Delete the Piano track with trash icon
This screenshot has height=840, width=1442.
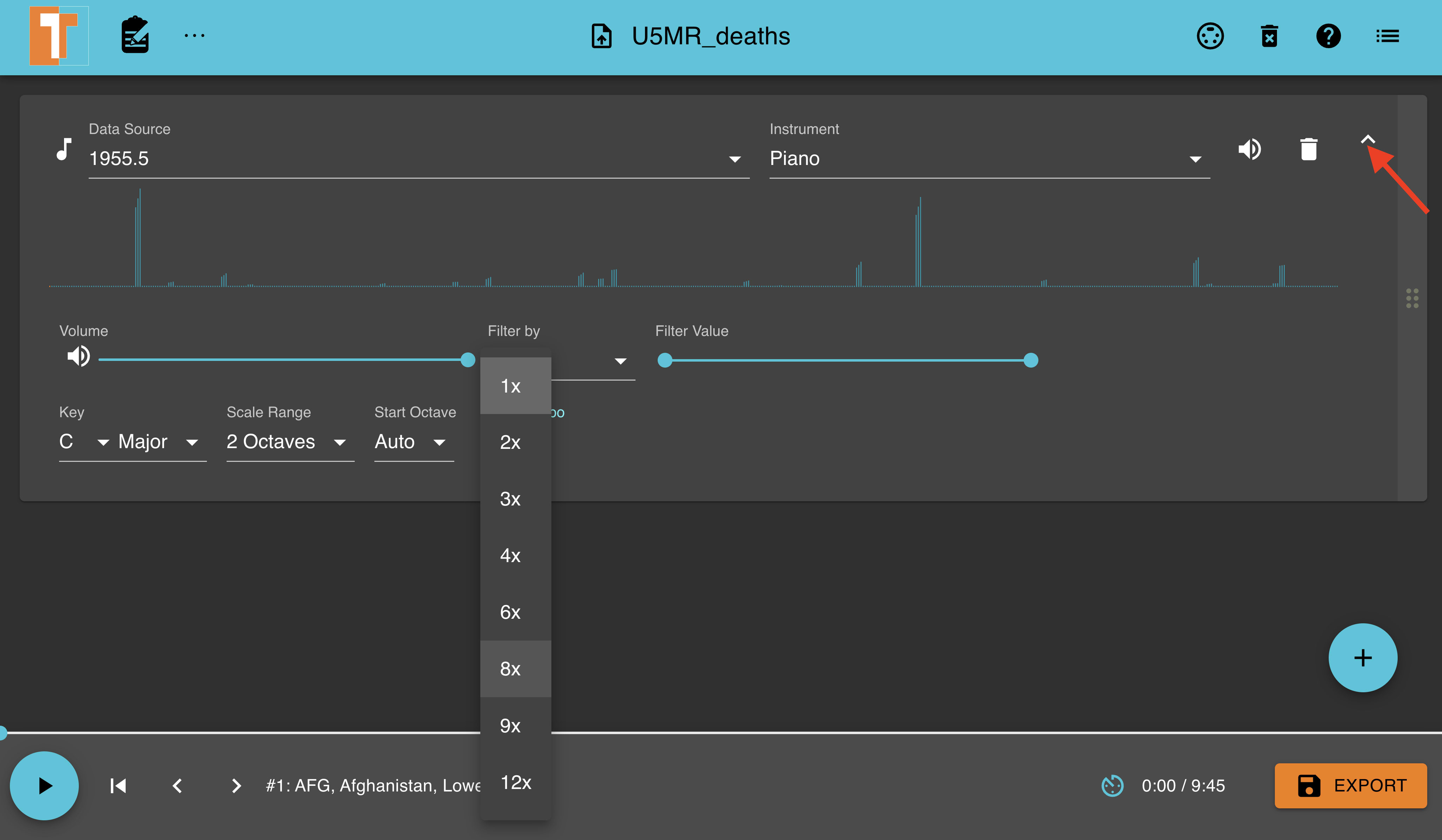point(1309,149)
